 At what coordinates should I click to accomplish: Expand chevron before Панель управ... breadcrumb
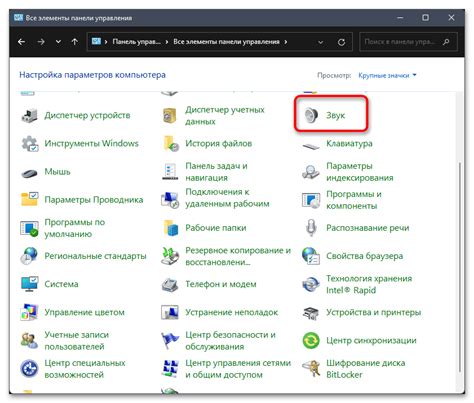(106, 42)
